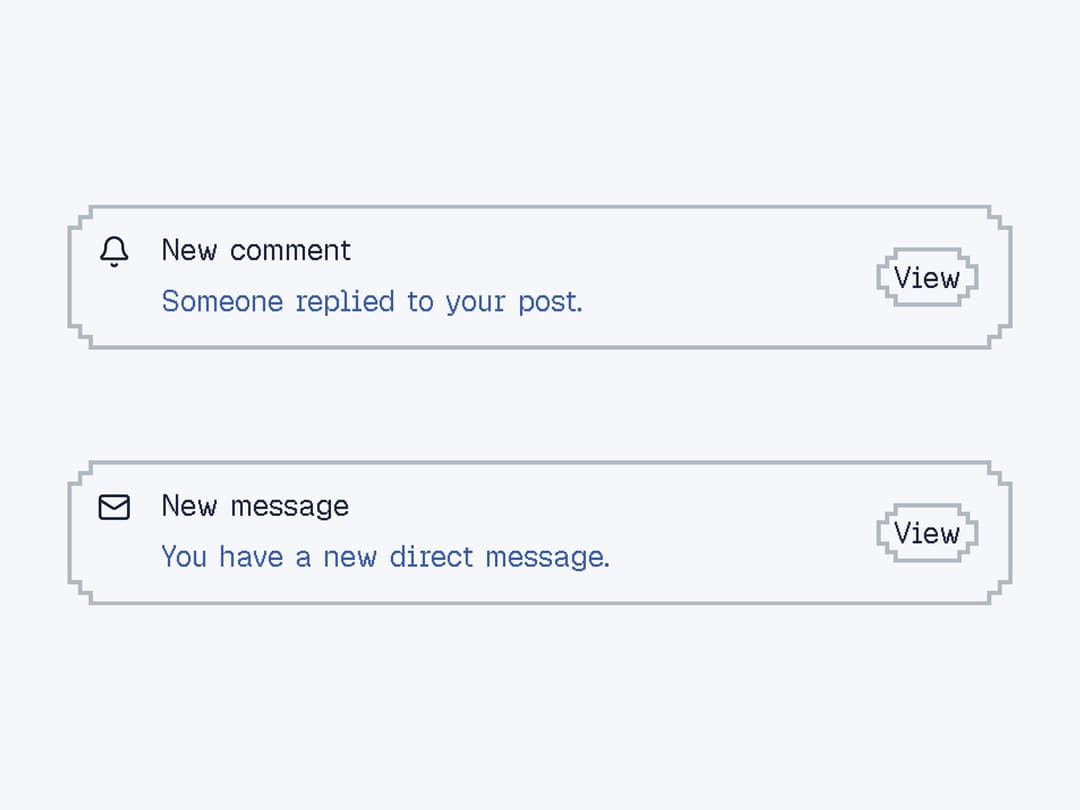Click the word 'comment' in the first card

coord(291,251)
